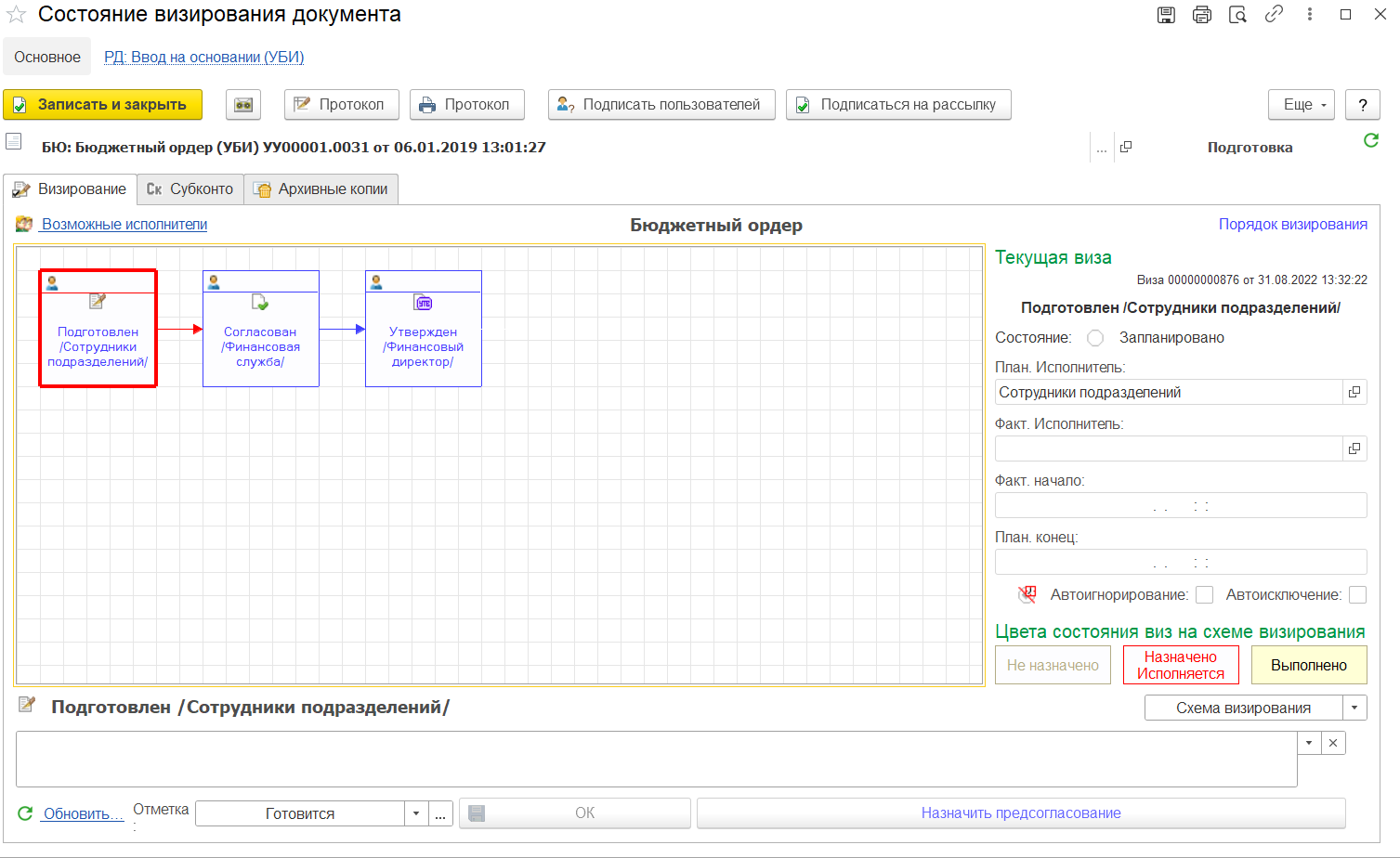Image resolution: width=1400 pixels, height=858 pixels.
Task: Open Возможные исполнители link
Action: point(124,224)
